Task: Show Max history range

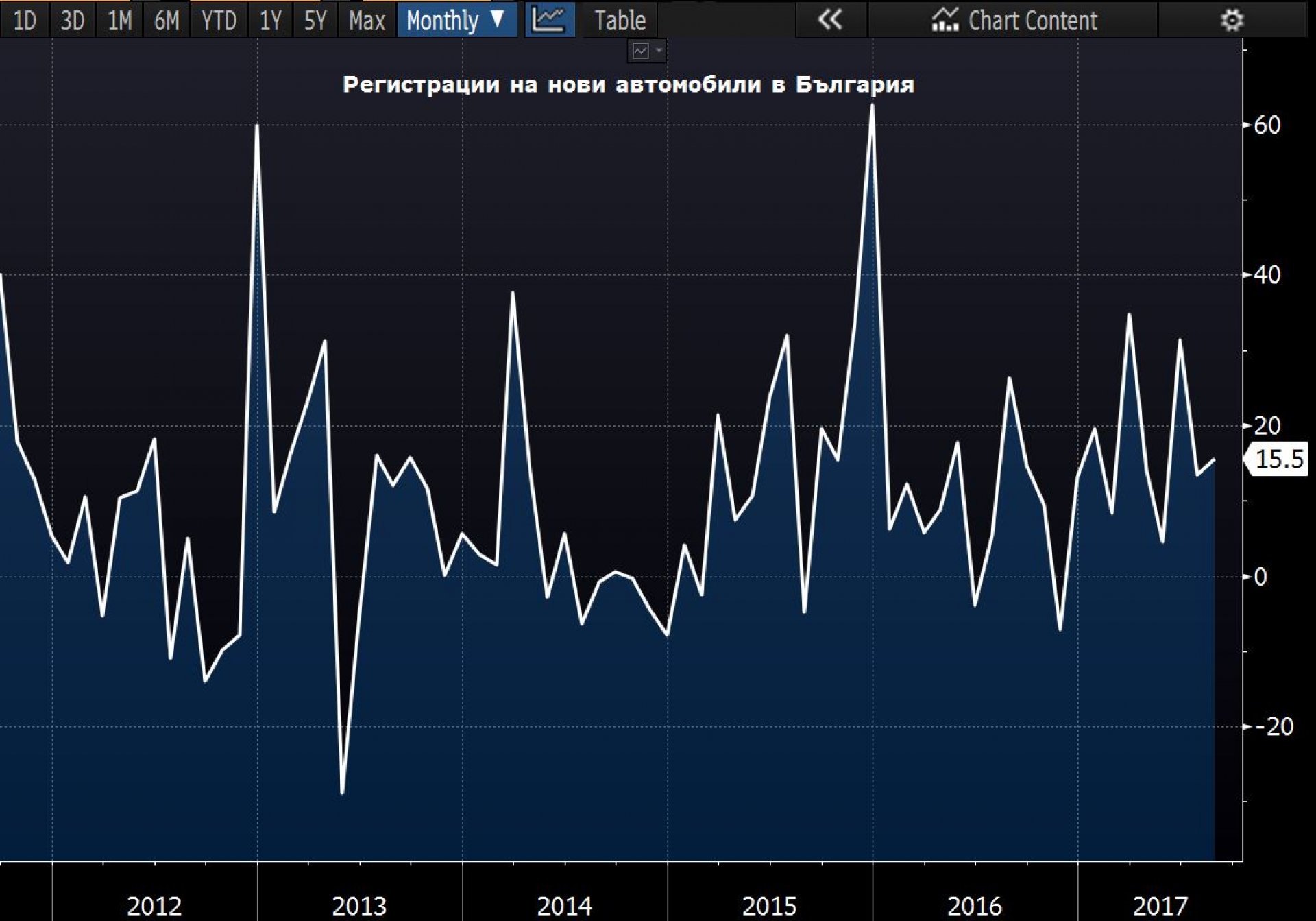Action: pyautogui.click(x=367, y=21)
